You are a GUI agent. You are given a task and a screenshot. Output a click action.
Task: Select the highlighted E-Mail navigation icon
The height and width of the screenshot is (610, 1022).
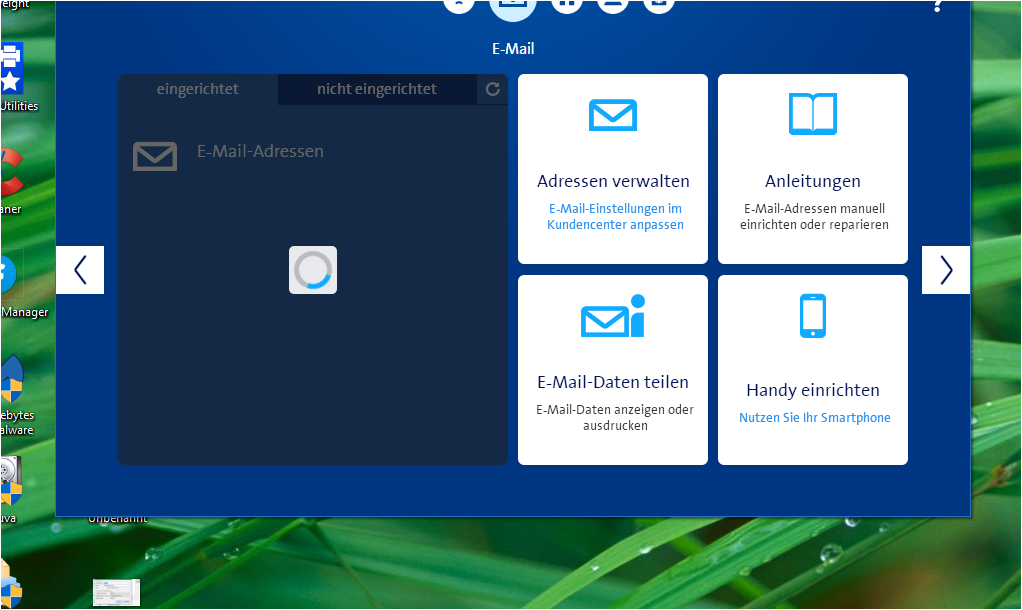tap(512, 5)
